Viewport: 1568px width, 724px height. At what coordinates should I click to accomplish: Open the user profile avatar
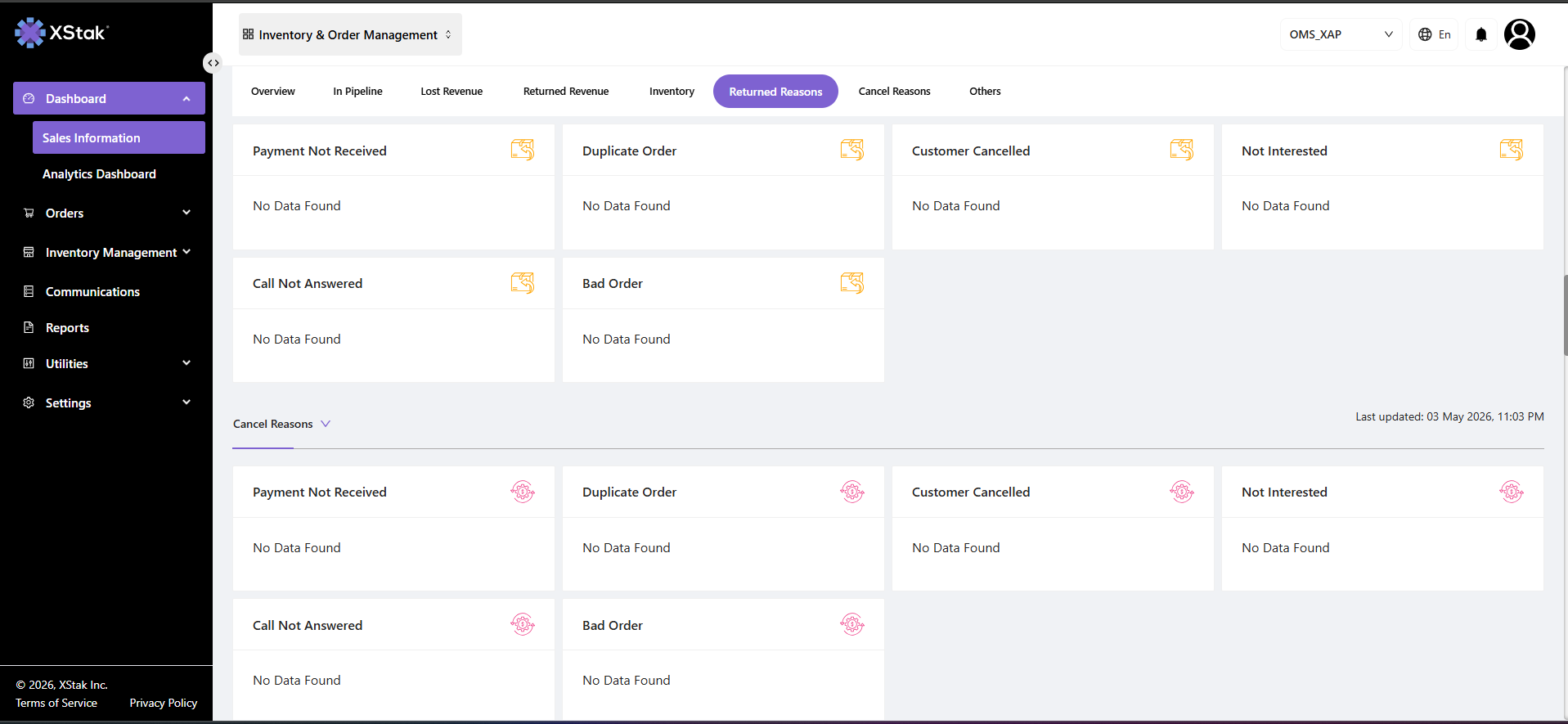[1520, 34]
